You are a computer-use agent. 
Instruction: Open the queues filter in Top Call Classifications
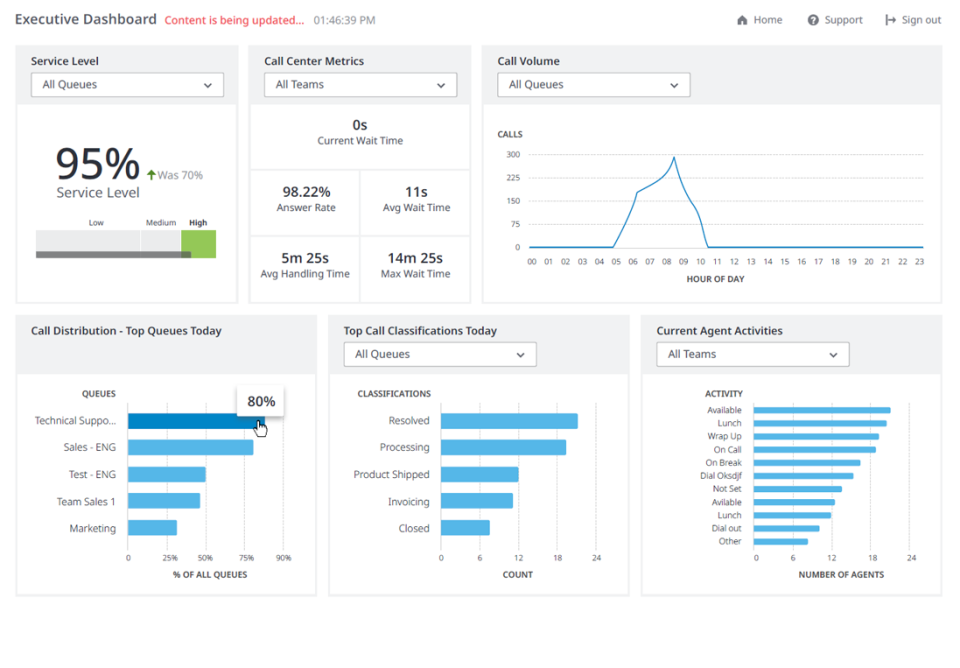point(439,354)
